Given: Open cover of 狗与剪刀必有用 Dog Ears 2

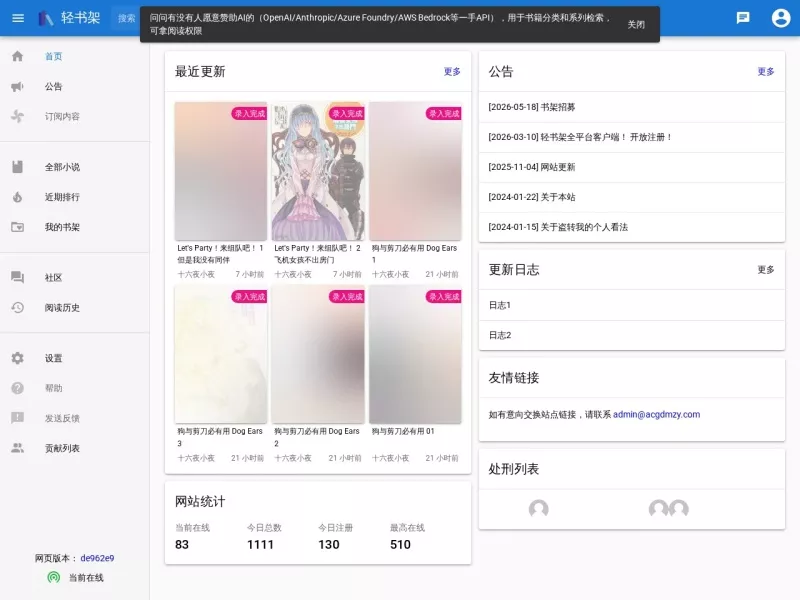Looking at the screenshot, I should click(318, 354).
